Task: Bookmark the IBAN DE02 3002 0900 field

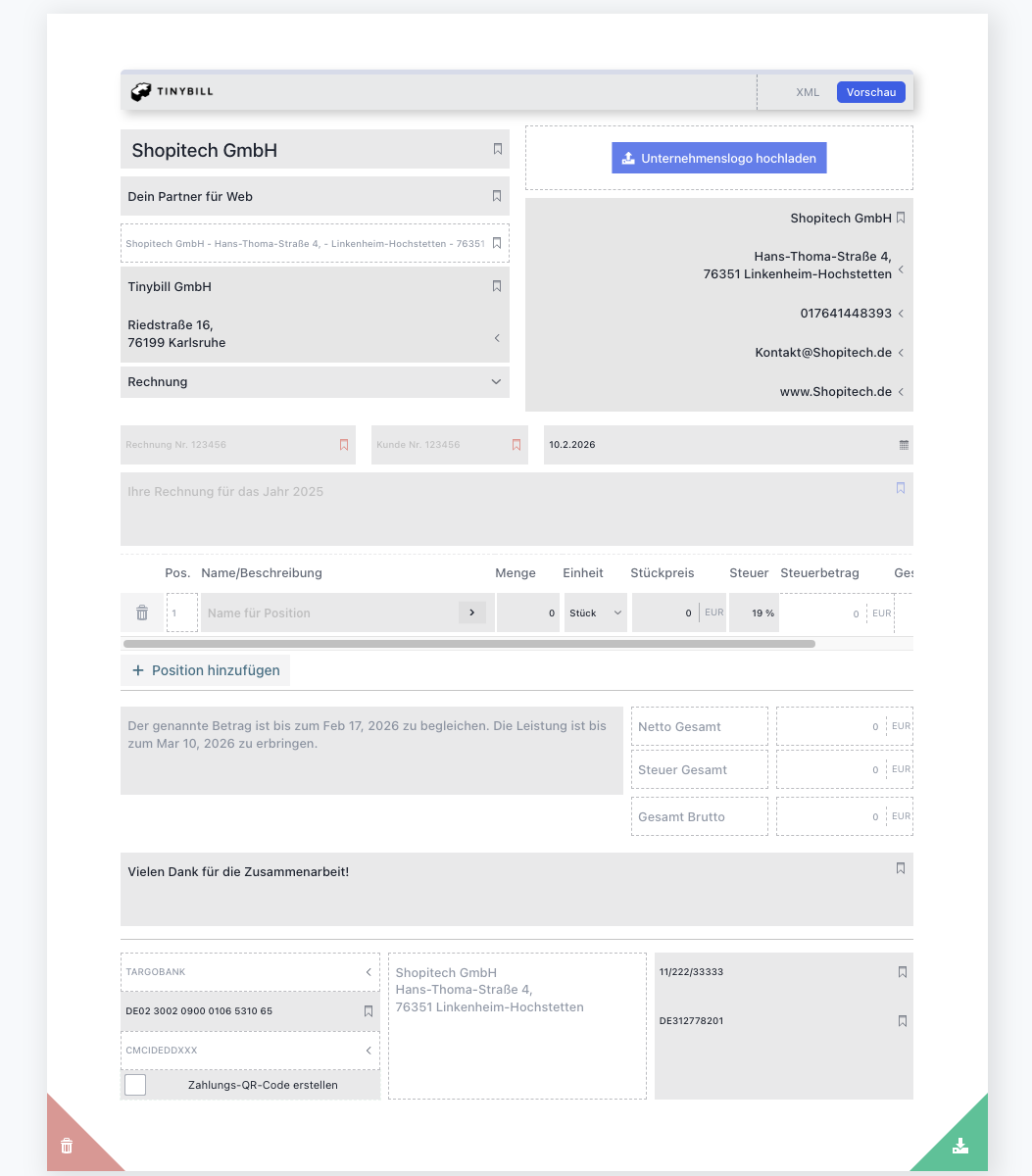Action: (x=370, y=1010)
